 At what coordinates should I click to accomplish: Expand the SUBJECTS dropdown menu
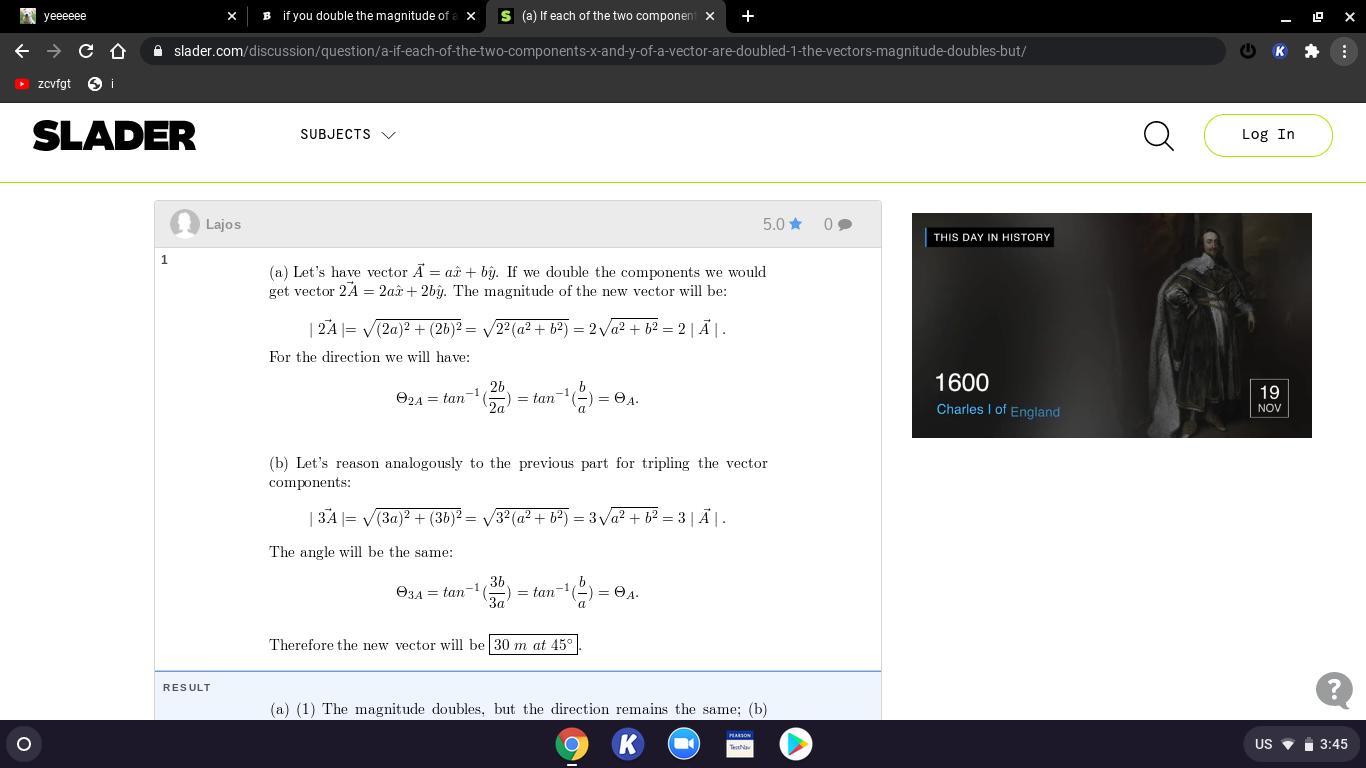(x=348, y=134)
